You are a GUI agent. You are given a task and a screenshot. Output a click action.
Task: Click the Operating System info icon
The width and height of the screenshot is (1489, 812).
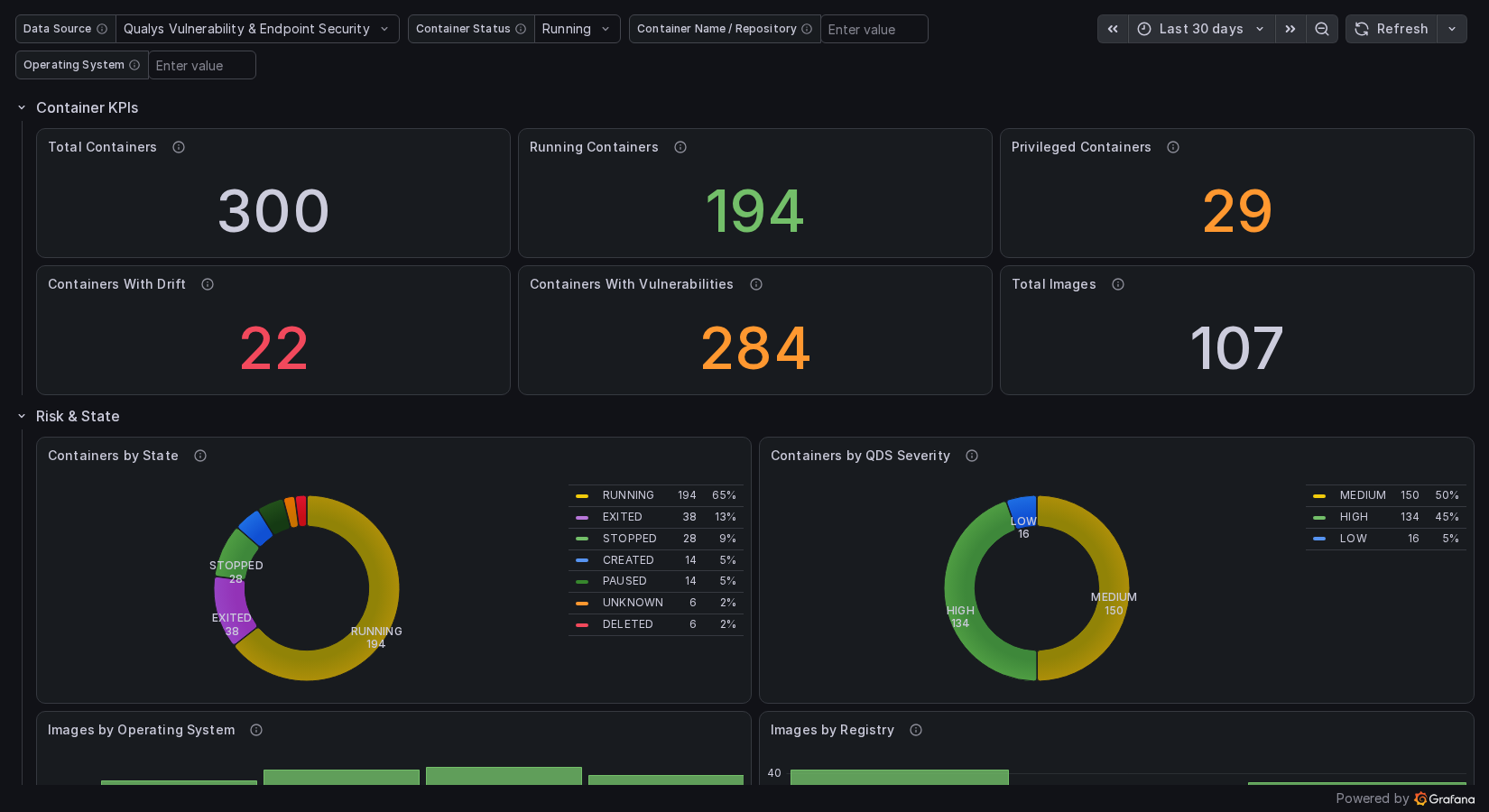(134, 65)
